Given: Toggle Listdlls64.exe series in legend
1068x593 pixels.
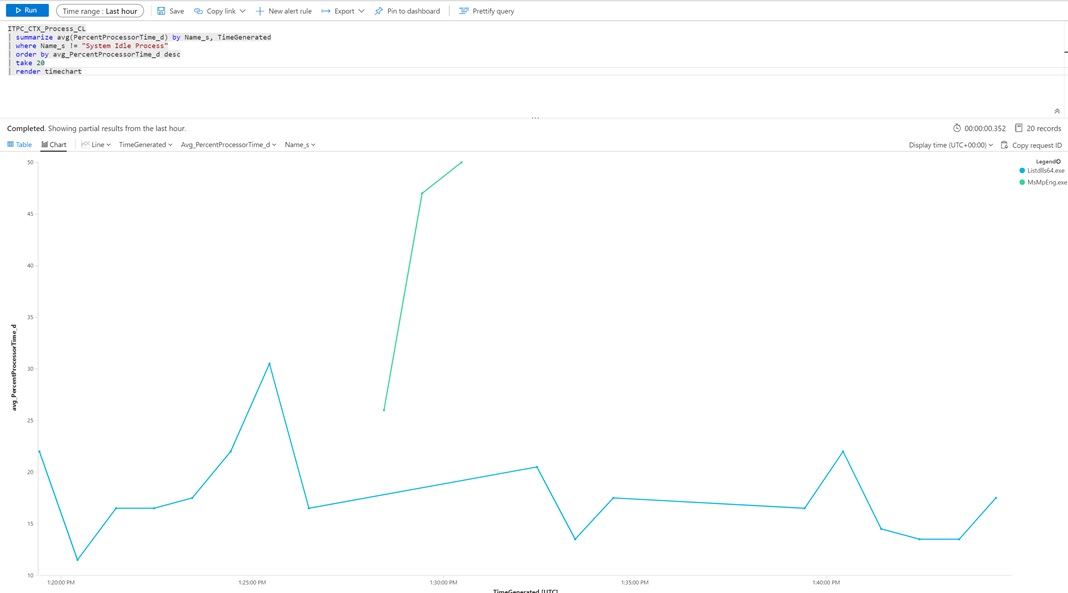Looking at the screenshot, I should pos(1045,171).
